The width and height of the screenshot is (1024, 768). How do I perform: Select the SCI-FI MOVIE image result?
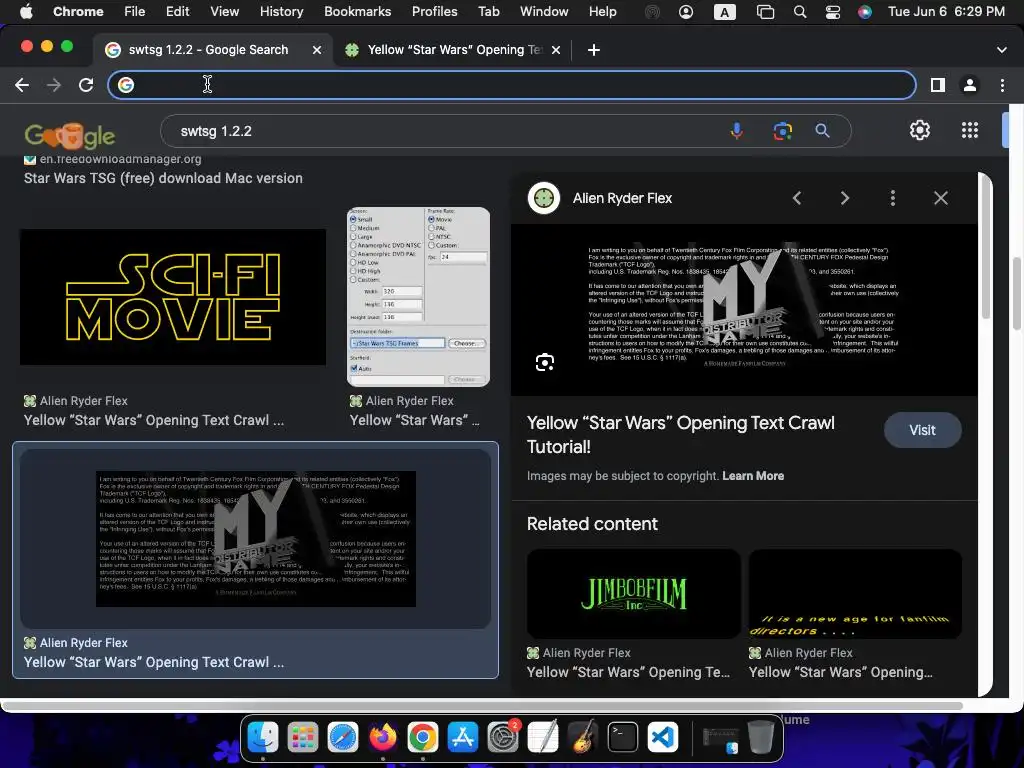tap(173, 297)
